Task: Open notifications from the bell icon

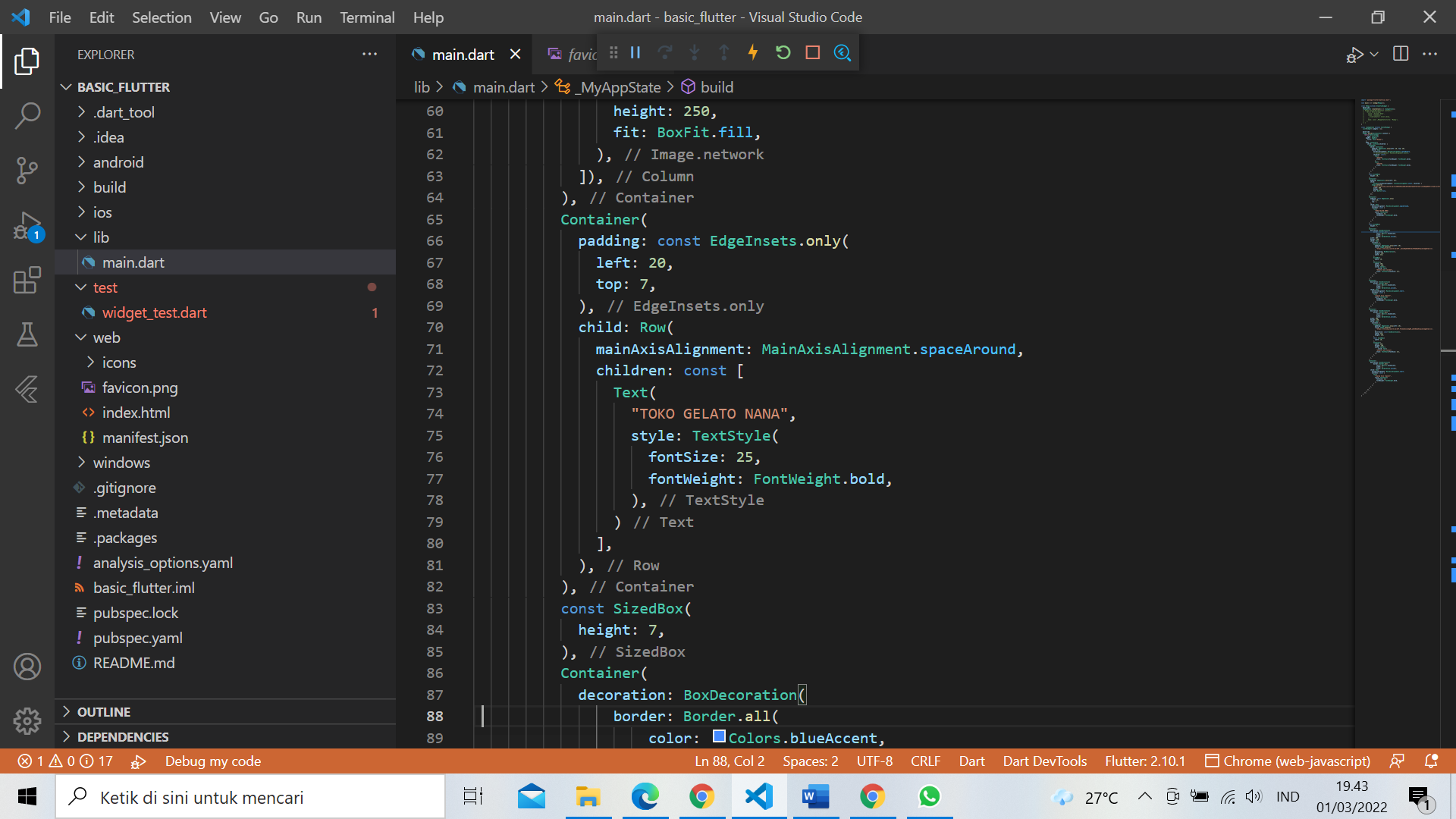Action: tap(1430, 761)
